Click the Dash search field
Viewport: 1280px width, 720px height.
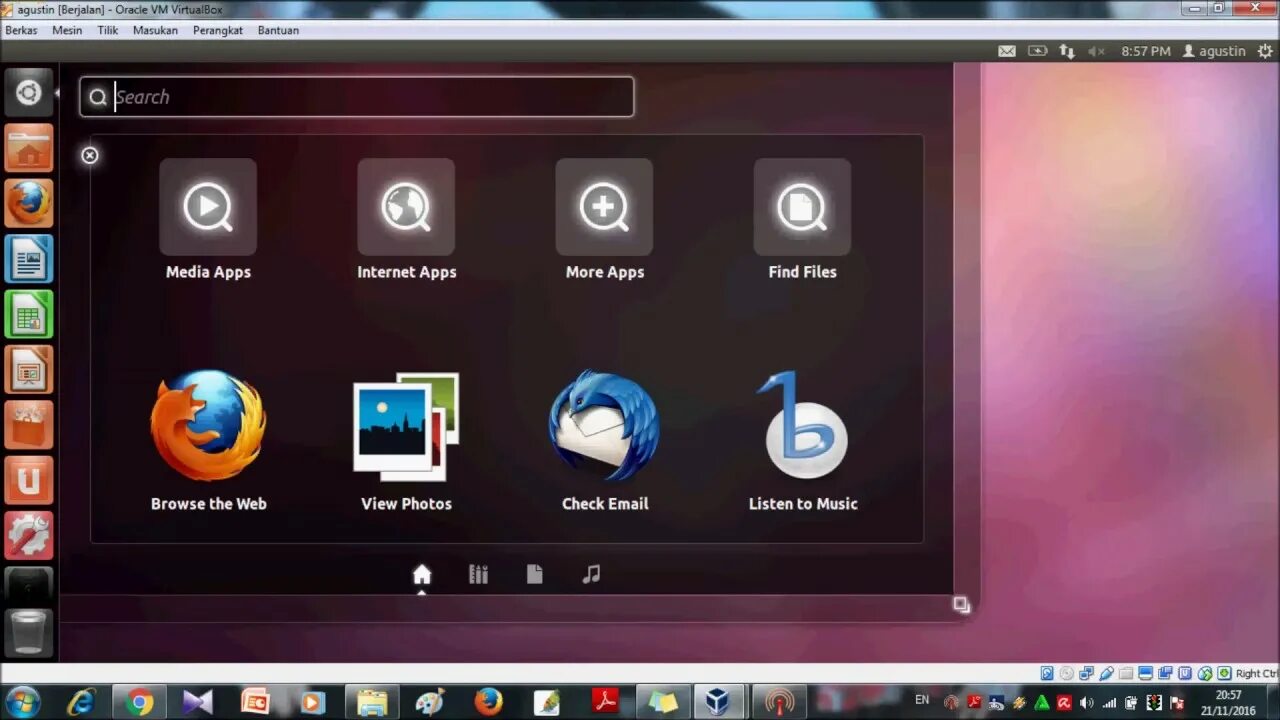[357, 97]
